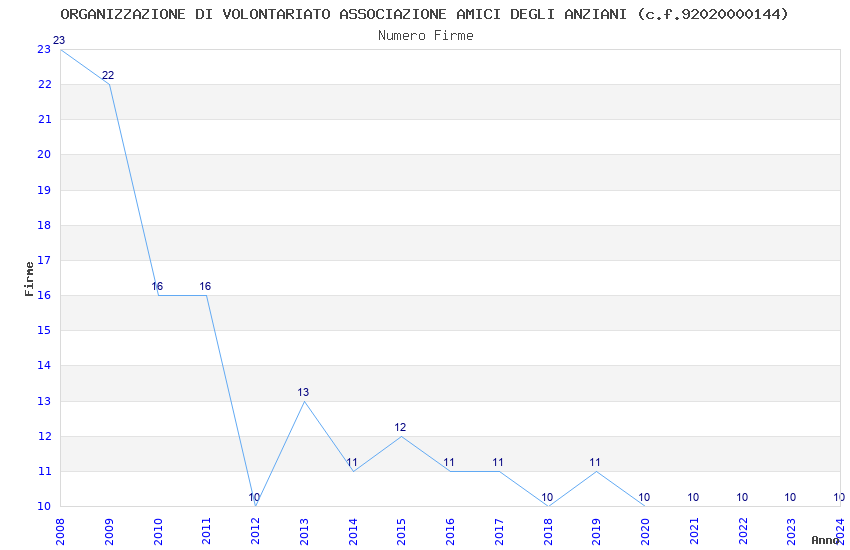Select data label 10 above 2020
This screenshot has width=850, height=550.
pyautogui.click(x=644, y=497)
